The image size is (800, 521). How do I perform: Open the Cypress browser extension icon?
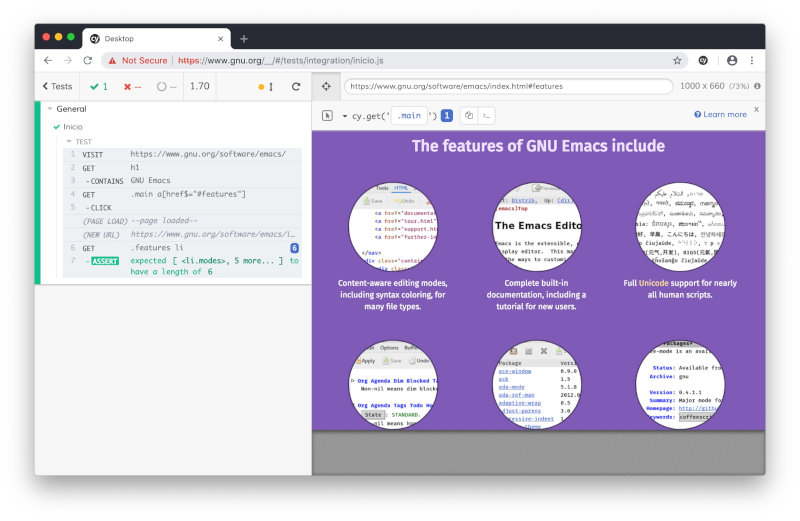(x=703, y=61)
